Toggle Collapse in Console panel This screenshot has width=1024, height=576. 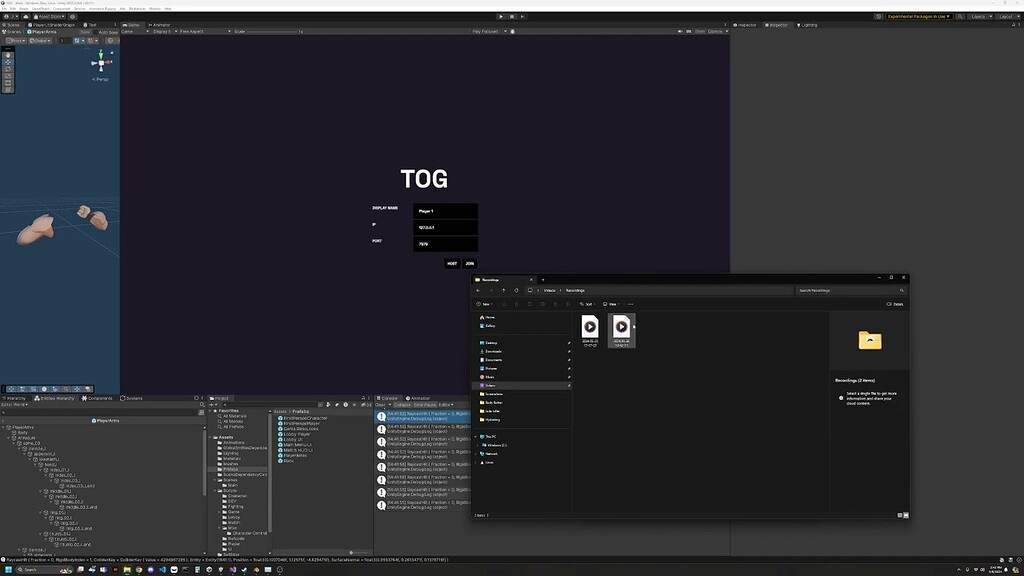pyautogui.click(x=402, y=405)
